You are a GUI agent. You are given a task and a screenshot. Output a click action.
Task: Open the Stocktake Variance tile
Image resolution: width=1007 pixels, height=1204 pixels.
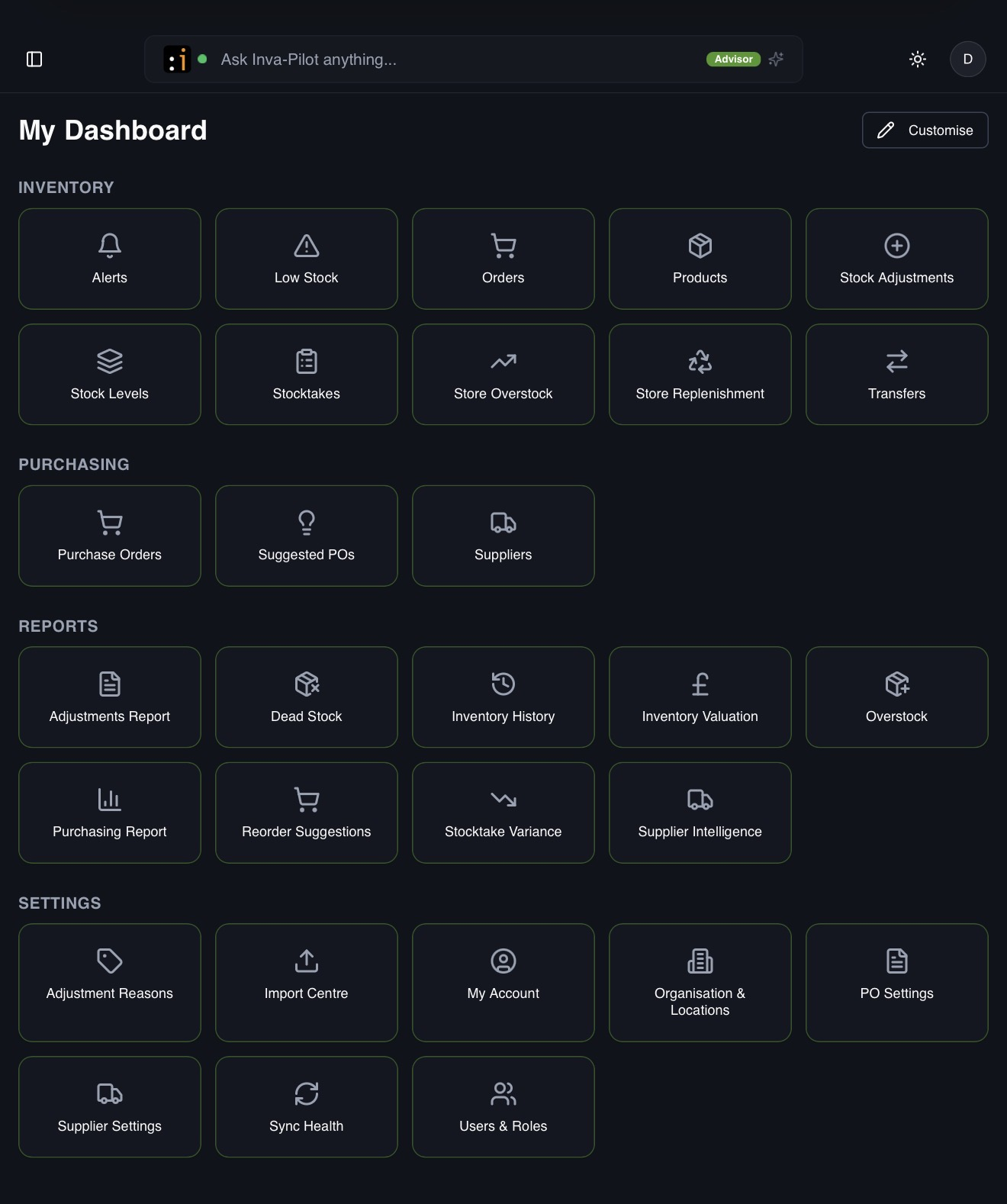[504, 813]
